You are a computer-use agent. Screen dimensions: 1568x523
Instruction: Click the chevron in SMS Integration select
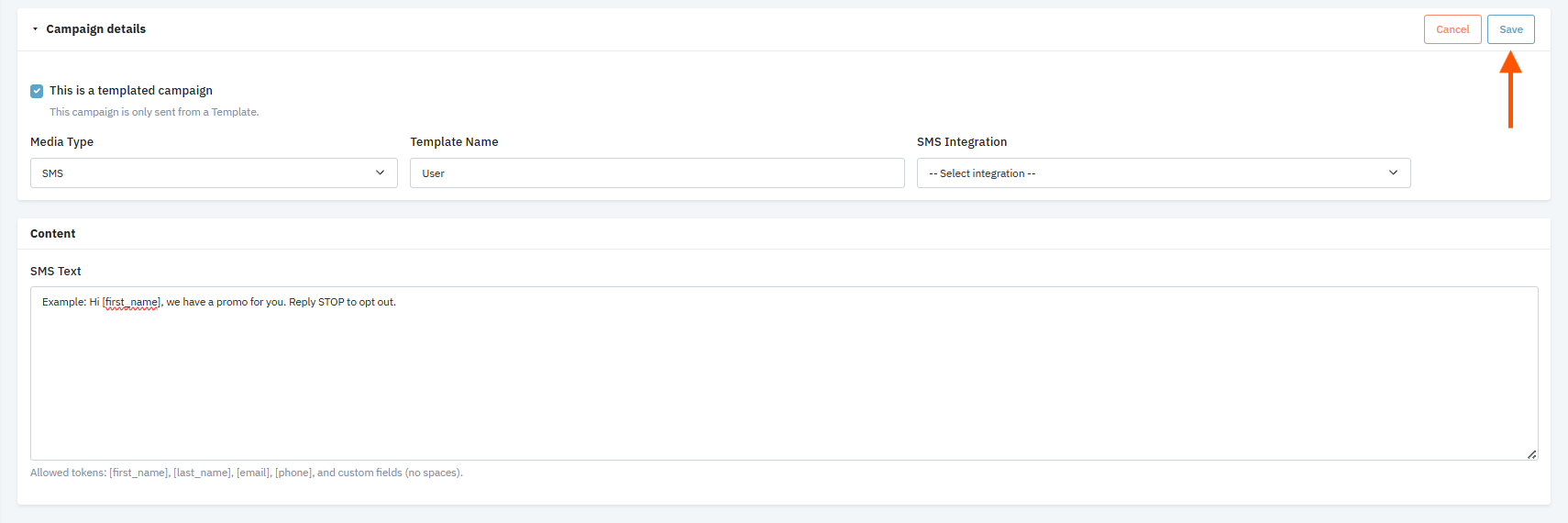tap(1393, 173)
